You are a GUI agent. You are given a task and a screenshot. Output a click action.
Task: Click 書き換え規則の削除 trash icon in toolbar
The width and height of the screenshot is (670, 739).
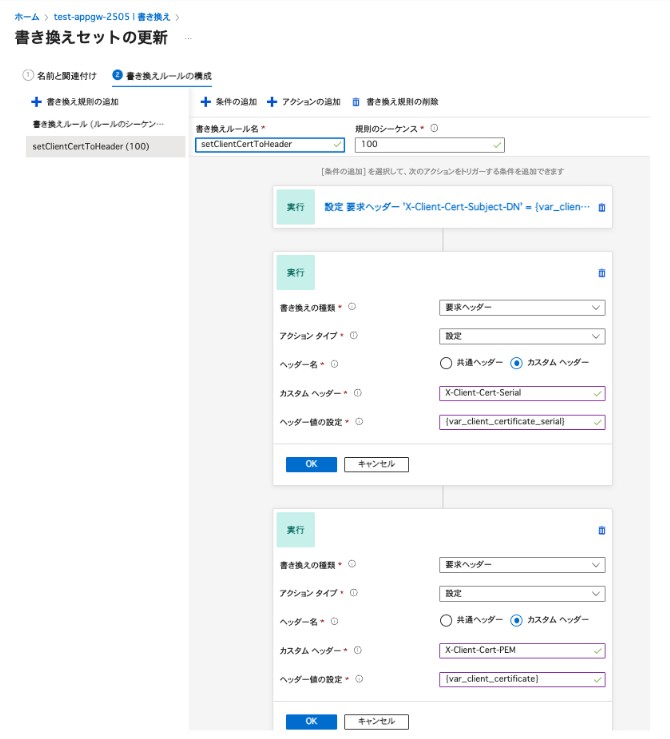point(356,102)
